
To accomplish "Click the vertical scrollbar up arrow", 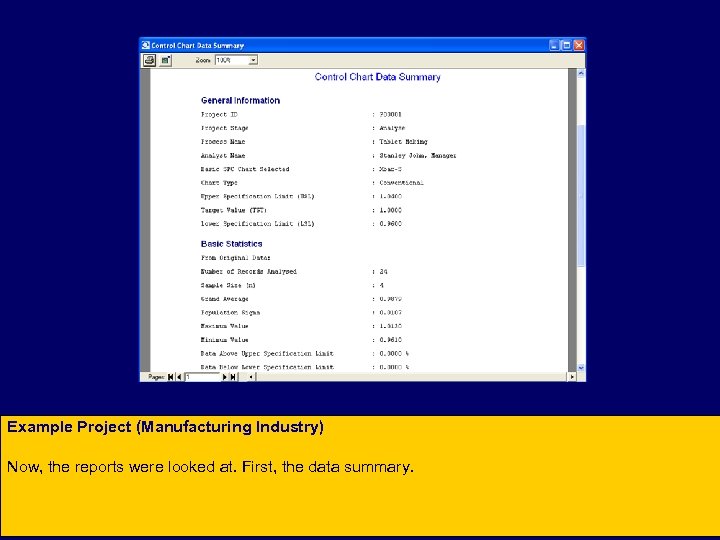I will pyautogui.click(x=581, y=73).
